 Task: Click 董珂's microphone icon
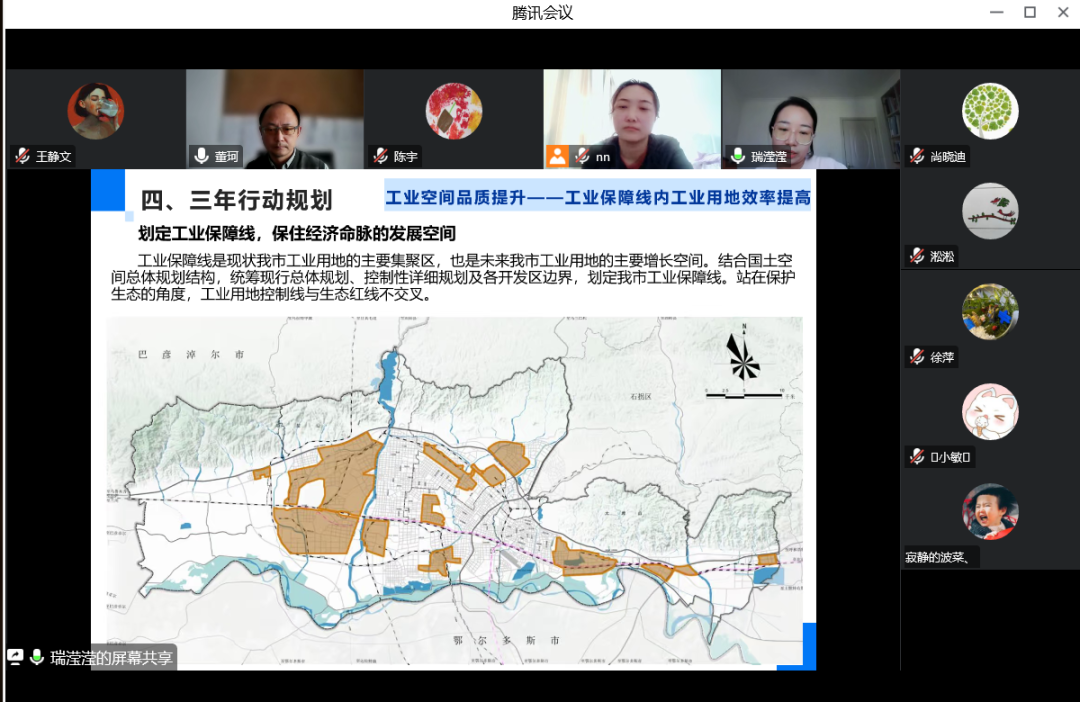click(x=202, y=156)
